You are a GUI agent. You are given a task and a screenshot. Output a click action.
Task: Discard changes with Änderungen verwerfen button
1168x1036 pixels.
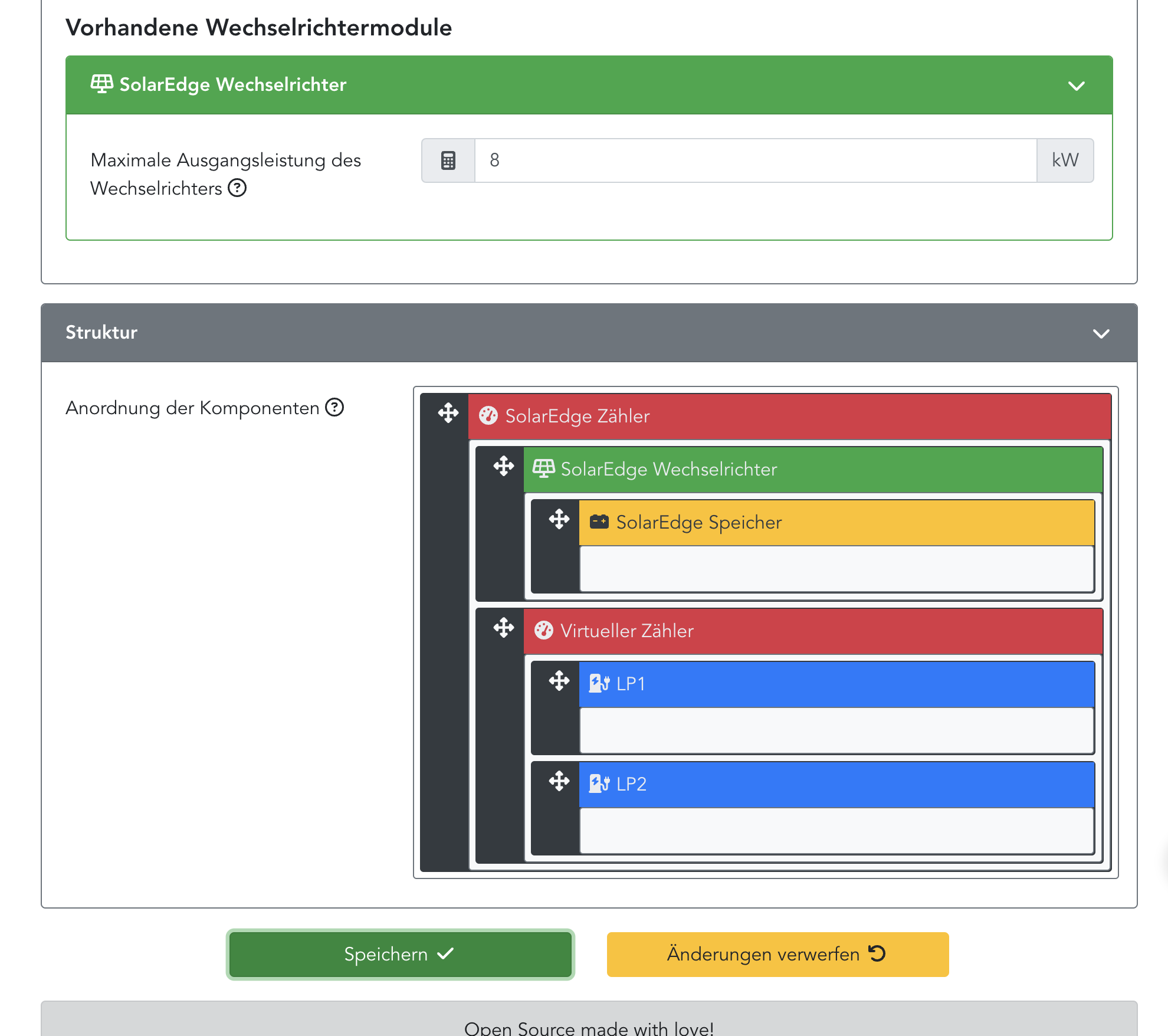click(778, 955)
